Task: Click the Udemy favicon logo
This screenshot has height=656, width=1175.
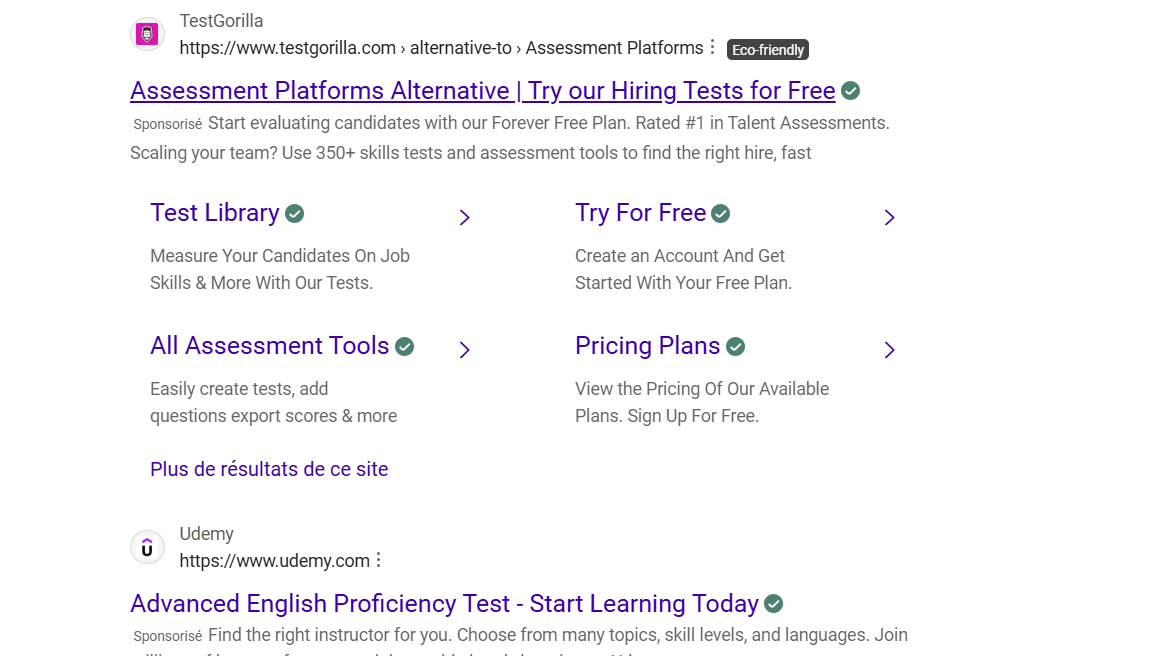Action: click(147, 547)
